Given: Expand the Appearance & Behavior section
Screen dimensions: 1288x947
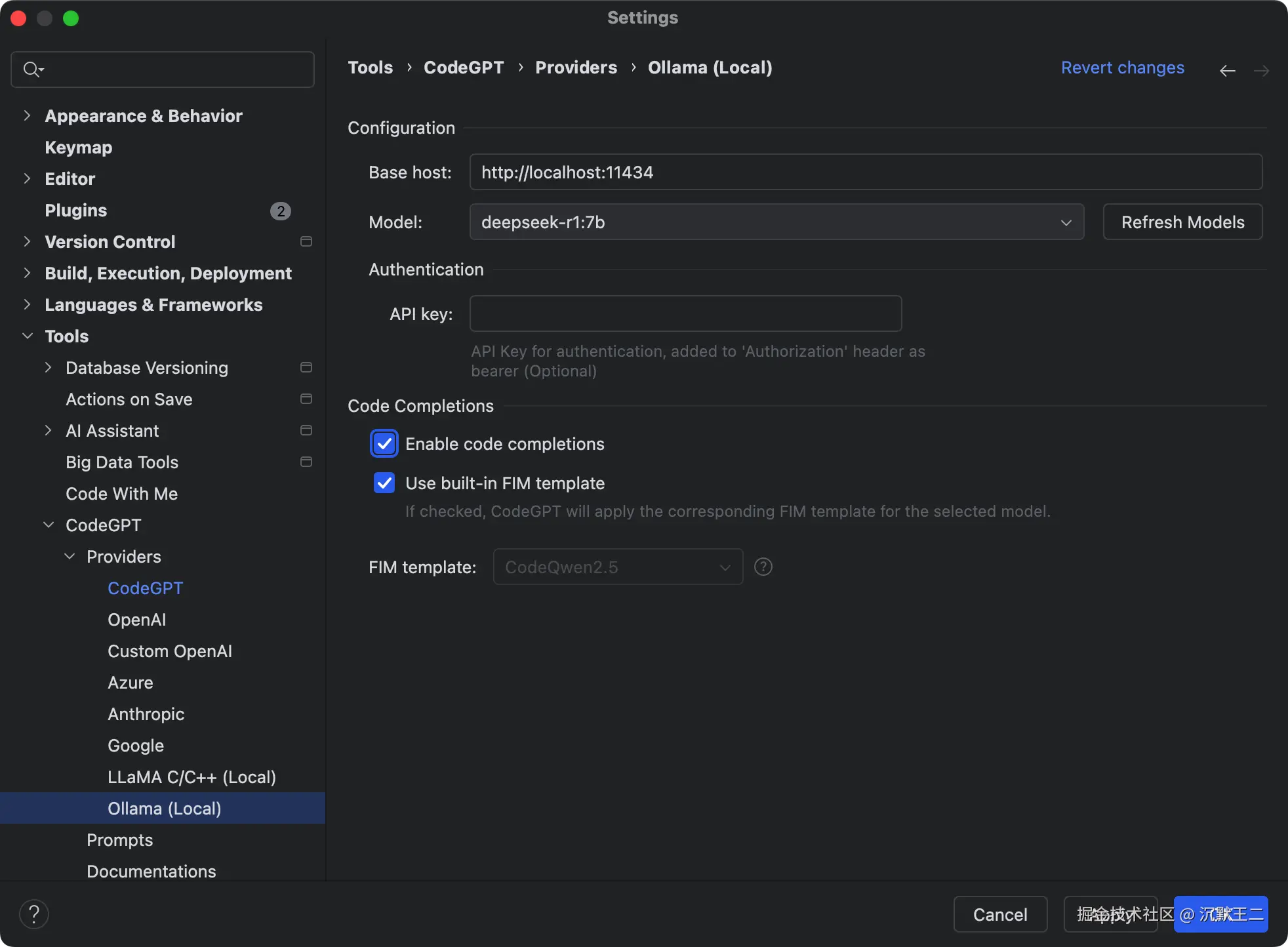Looking at the screenshot, I should coord(27,115).
